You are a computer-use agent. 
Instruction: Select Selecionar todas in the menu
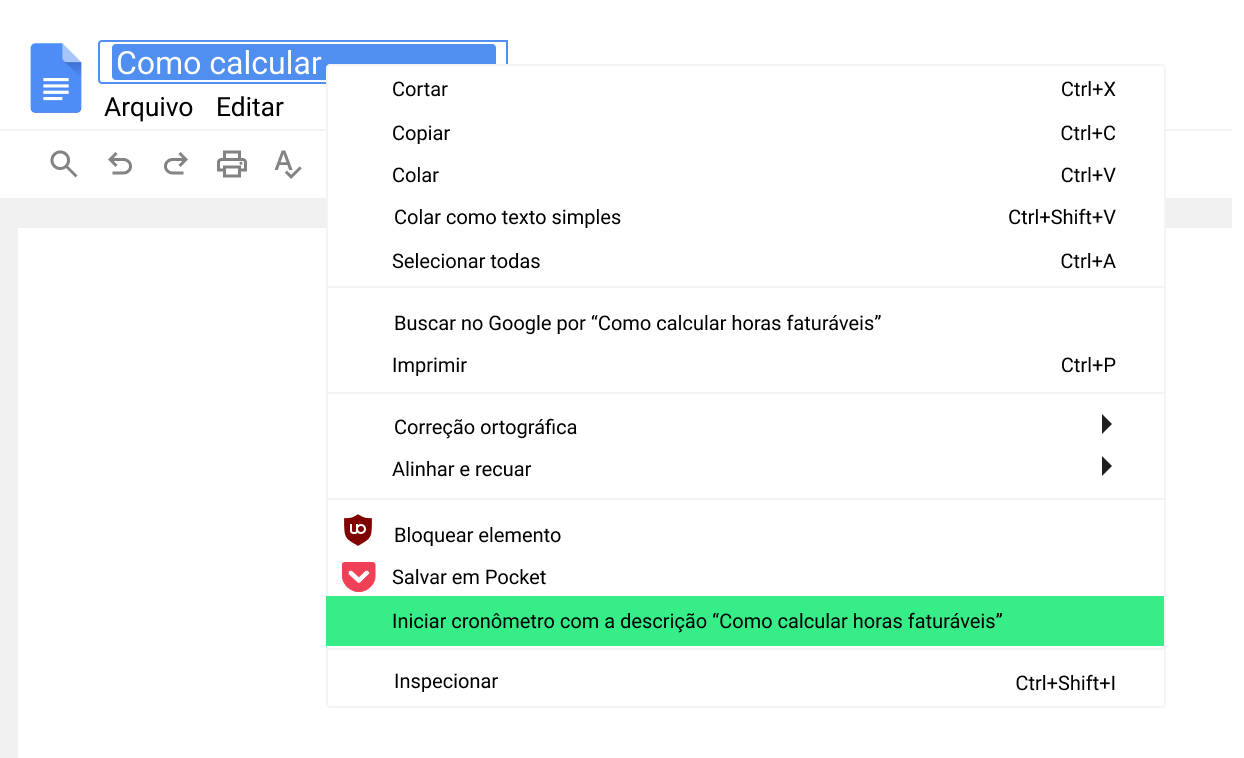pos(465,261)
